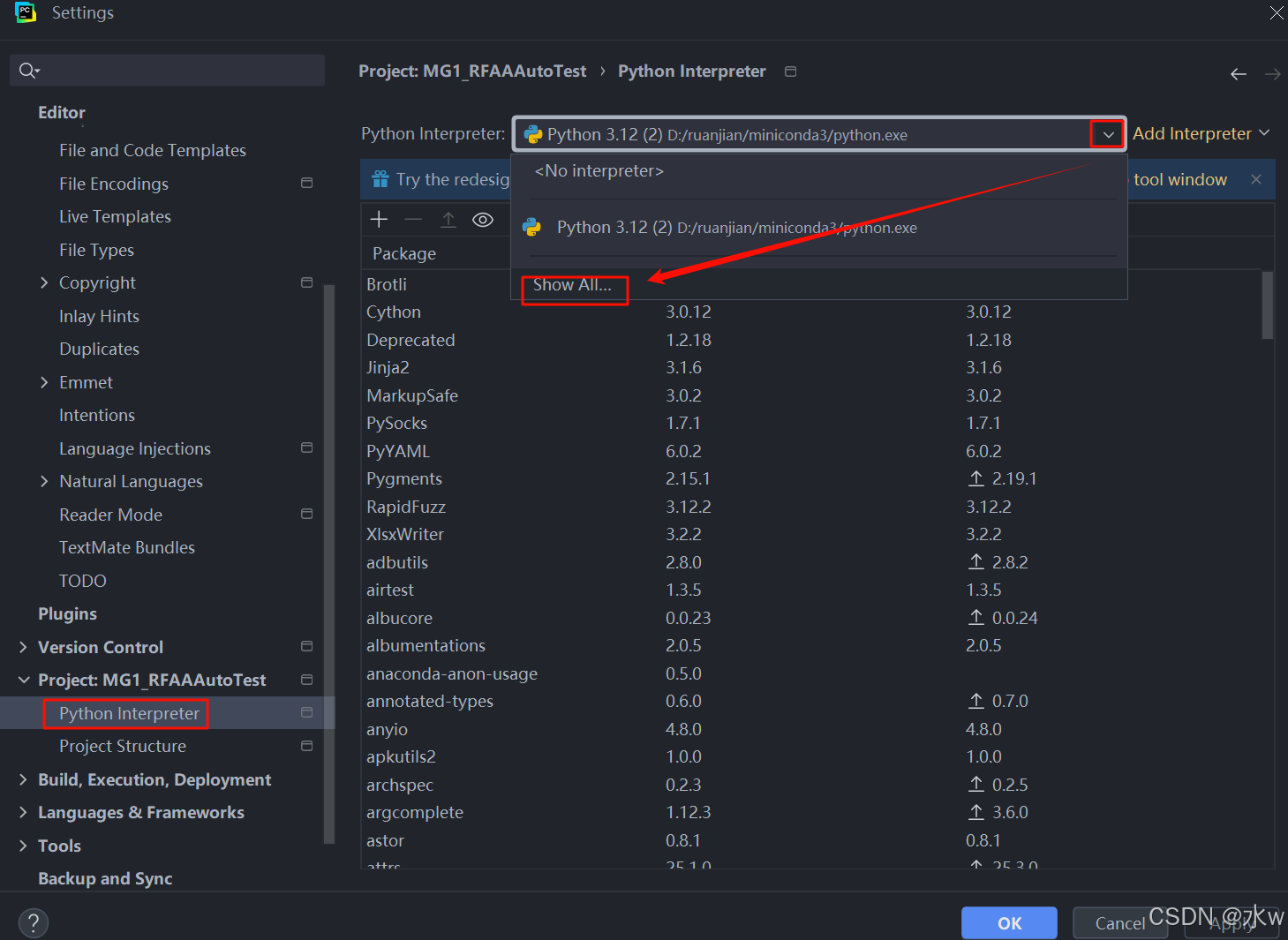Screen dimensions: 1288x940
Task: Open the Python Interpreter dropdown arrow
Action: (x=1107, y=134)
